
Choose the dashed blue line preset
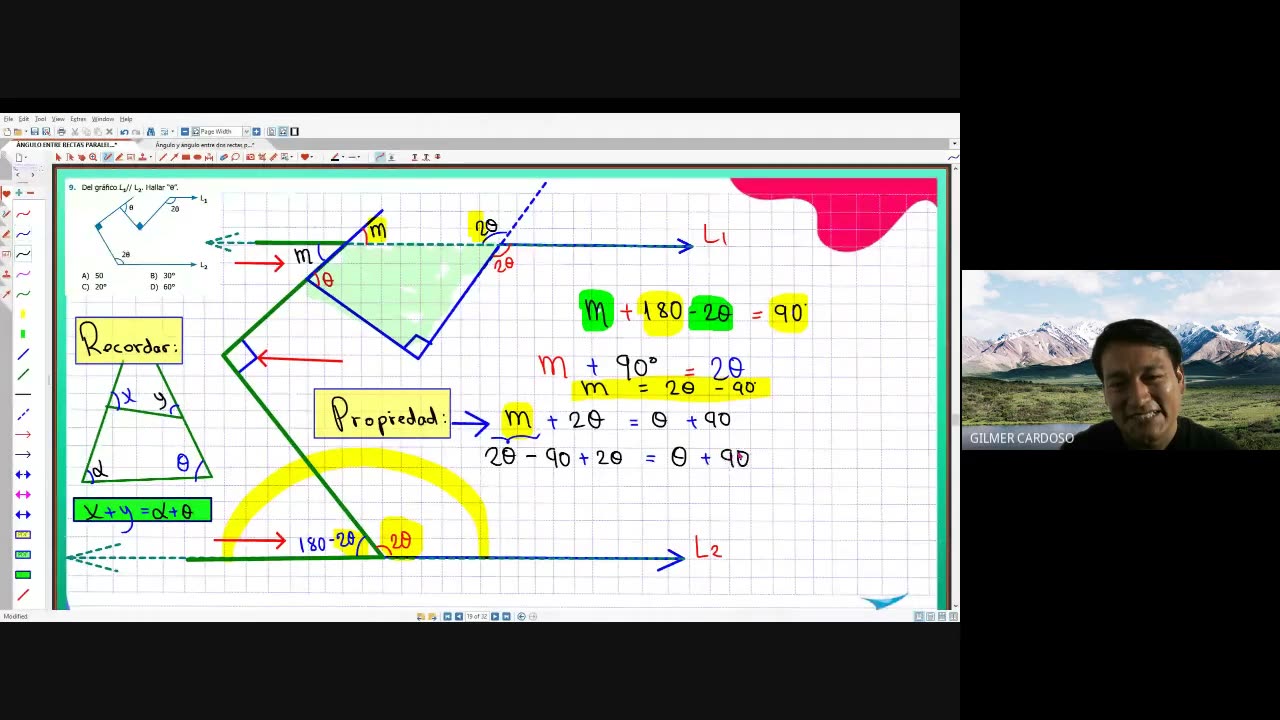tap(23, 414)
